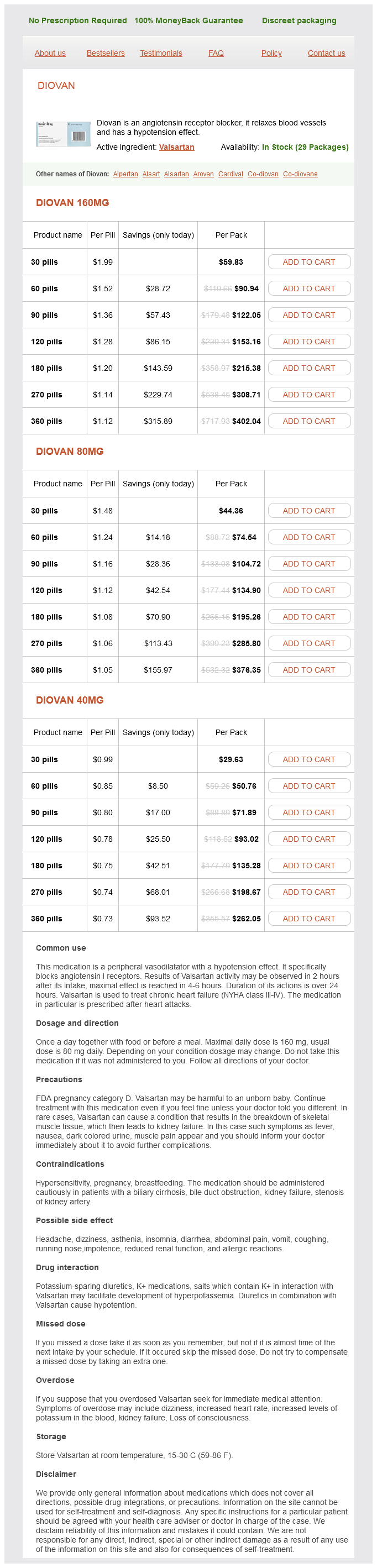The width and height of the screenshot is (377, 1568).
Task: Click the Diovan product box thumbnail
Action: point(62,134)
